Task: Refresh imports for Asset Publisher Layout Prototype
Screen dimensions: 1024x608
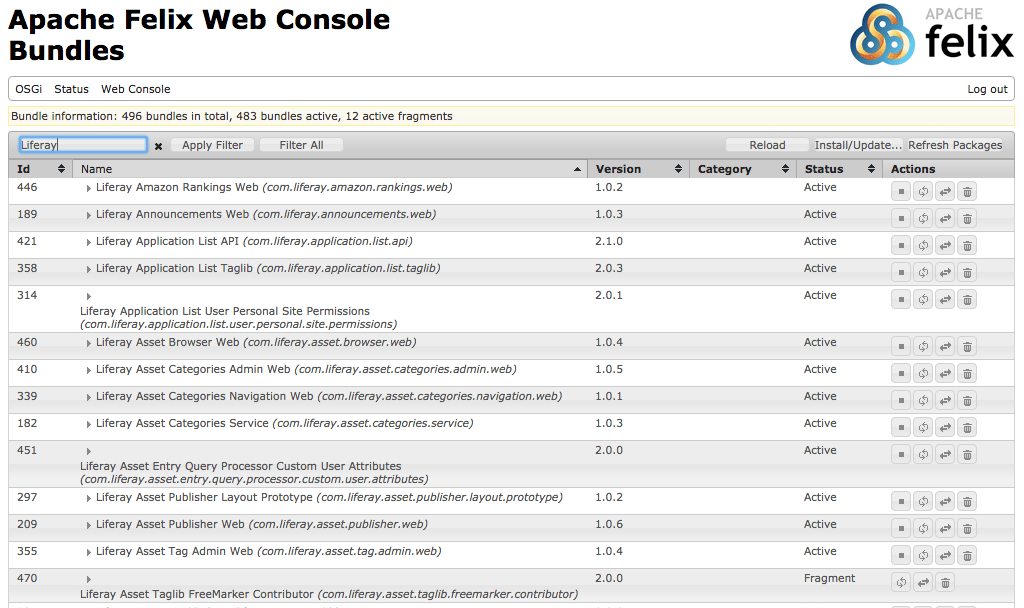Action: 923,502
